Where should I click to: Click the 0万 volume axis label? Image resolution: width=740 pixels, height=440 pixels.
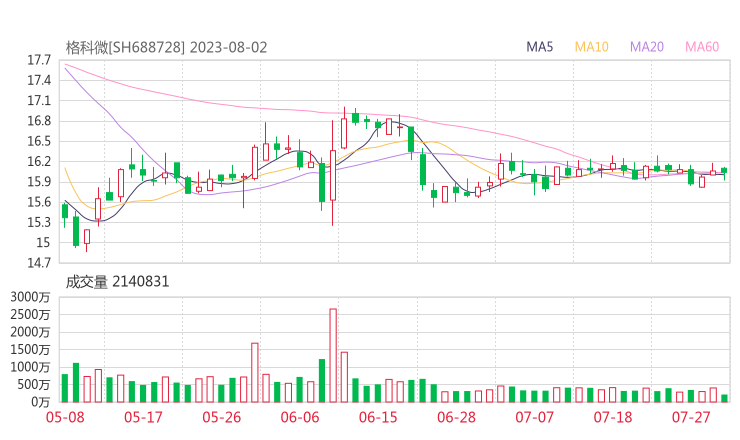41,402
